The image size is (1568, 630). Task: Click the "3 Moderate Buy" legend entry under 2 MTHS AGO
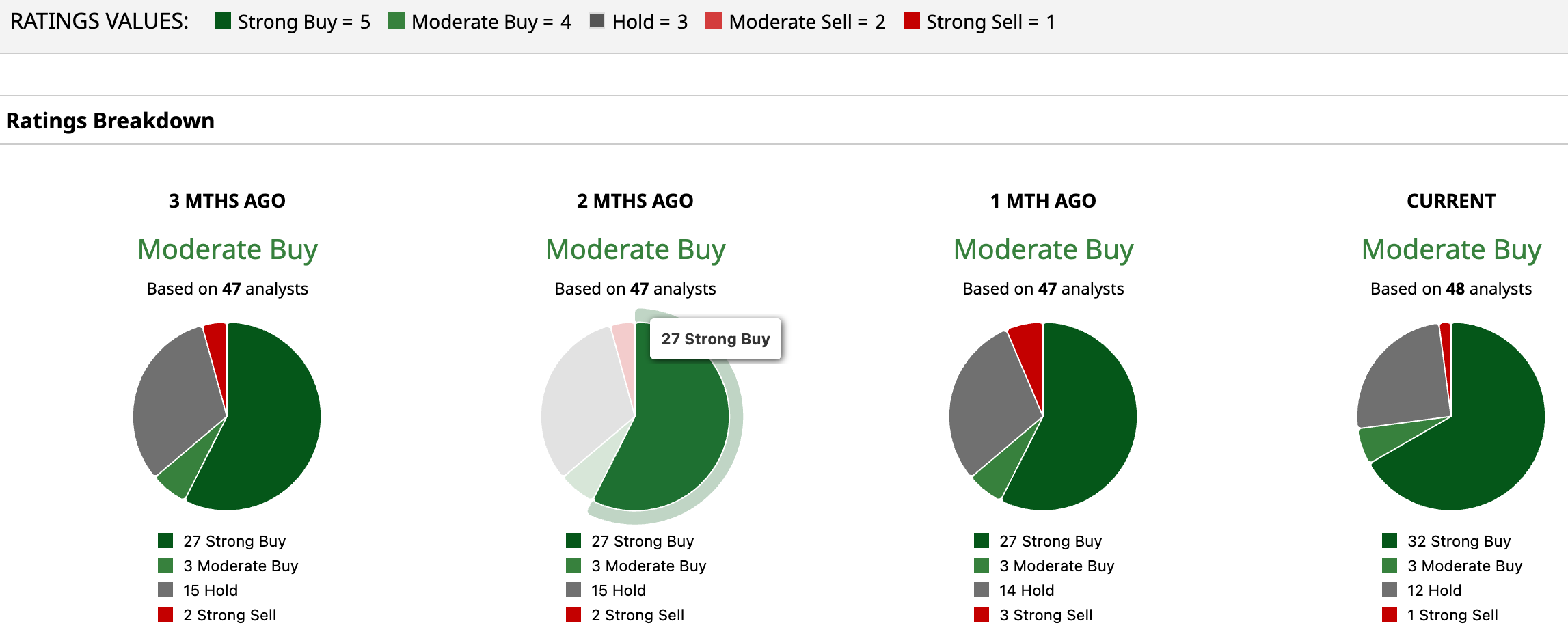[x=648, y=566]
